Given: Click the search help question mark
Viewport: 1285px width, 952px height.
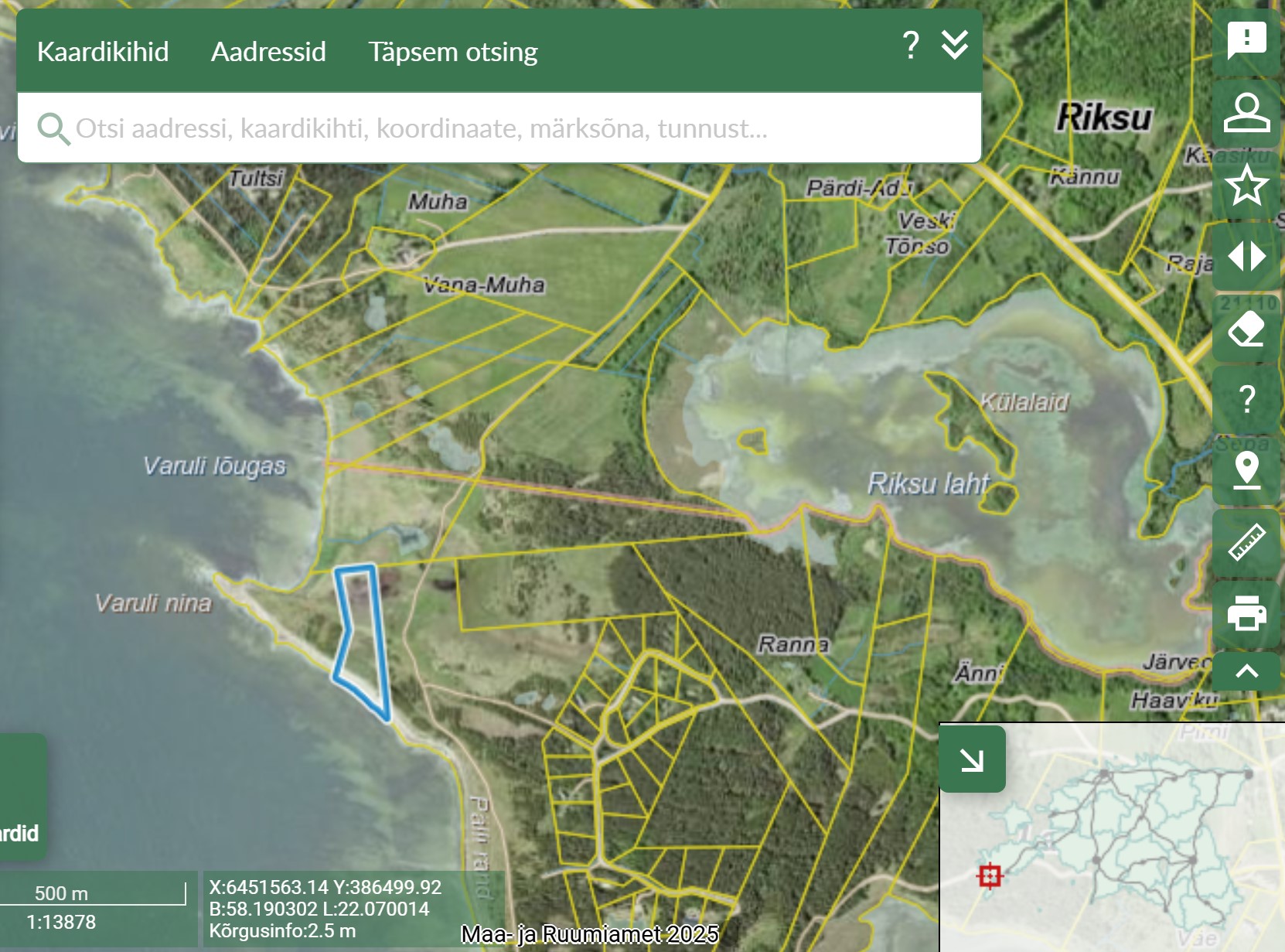Looking at the screenshot, I should [x=911, y=46].
